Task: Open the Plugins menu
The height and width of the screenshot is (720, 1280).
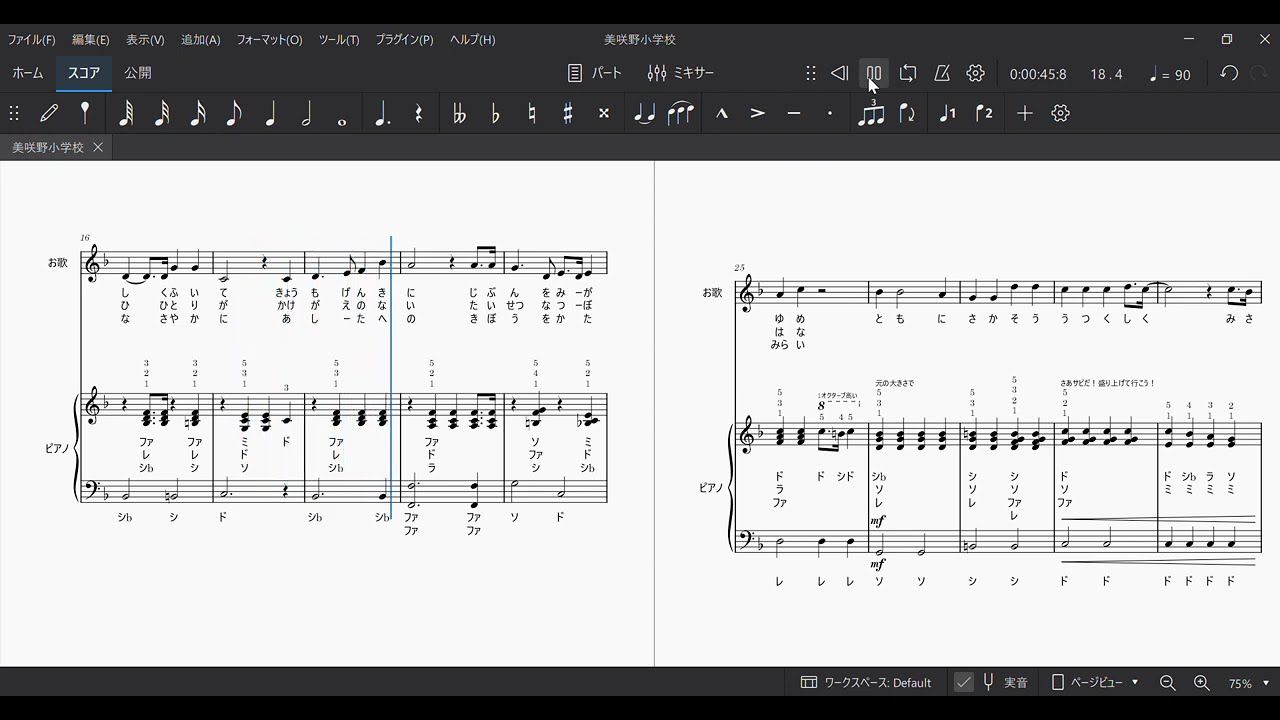Action: tap(404, 40)
